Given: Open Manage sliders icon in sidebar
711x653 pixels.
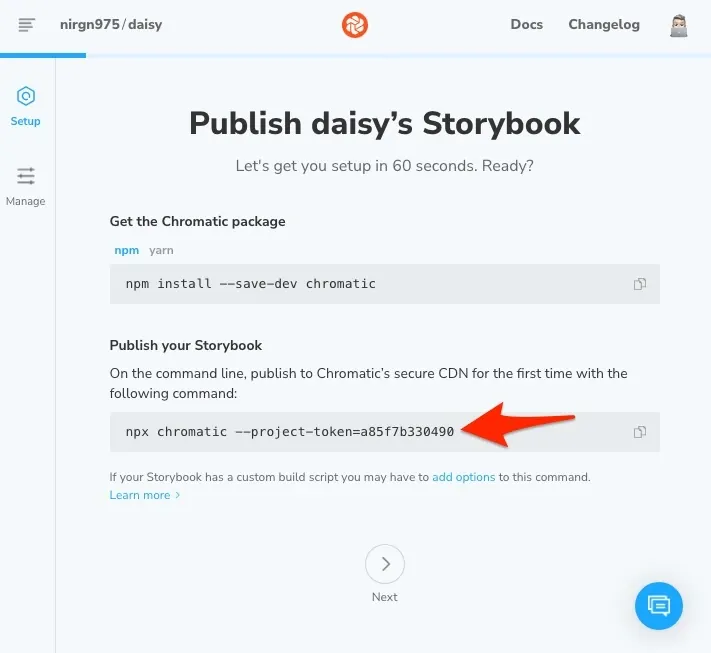Looking at the screenshot, I should (x=26, y=177).
